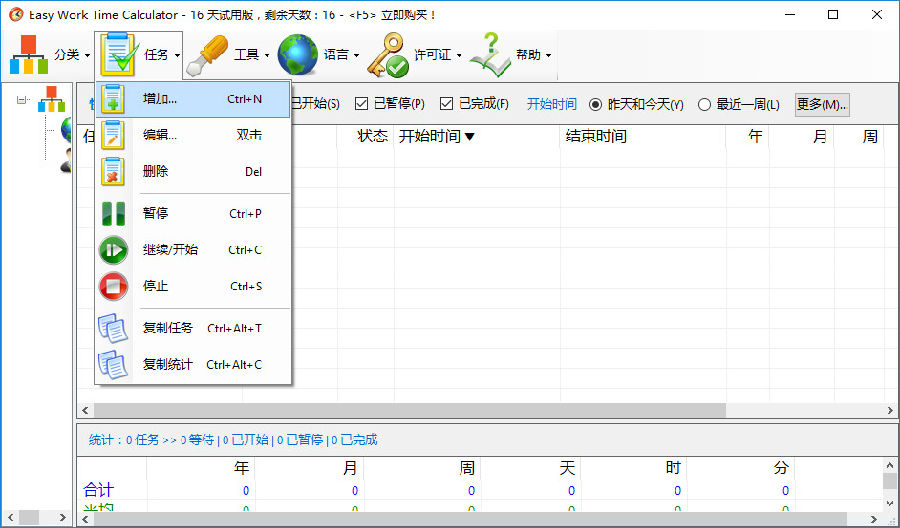The width and height of the screenshot is (900, 528).
Task: Choose 复制统计 Ctrl+Alt+C menu entry
Action: tap(193, 364)
